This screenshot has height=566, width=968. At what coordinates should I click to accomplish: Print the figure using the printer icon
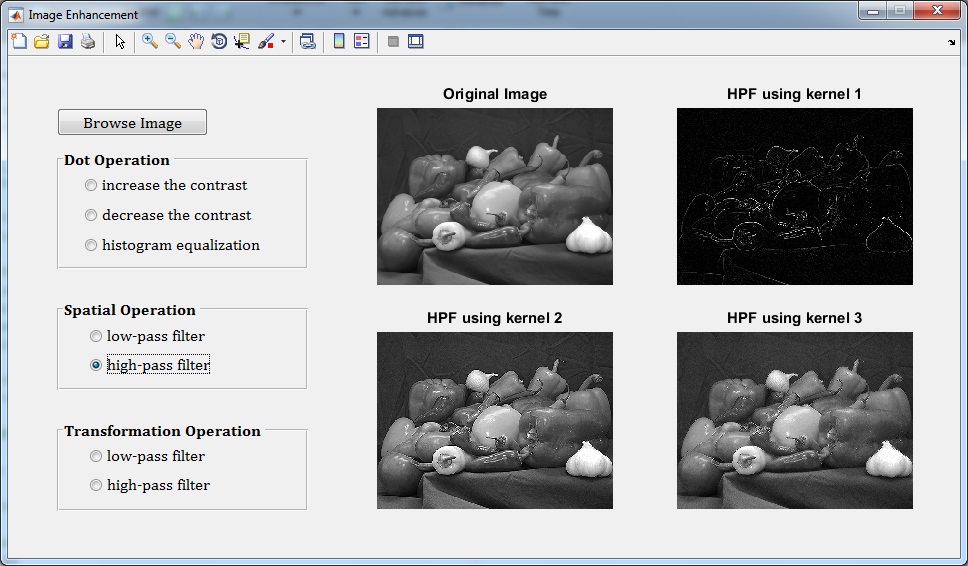[88, 42]
